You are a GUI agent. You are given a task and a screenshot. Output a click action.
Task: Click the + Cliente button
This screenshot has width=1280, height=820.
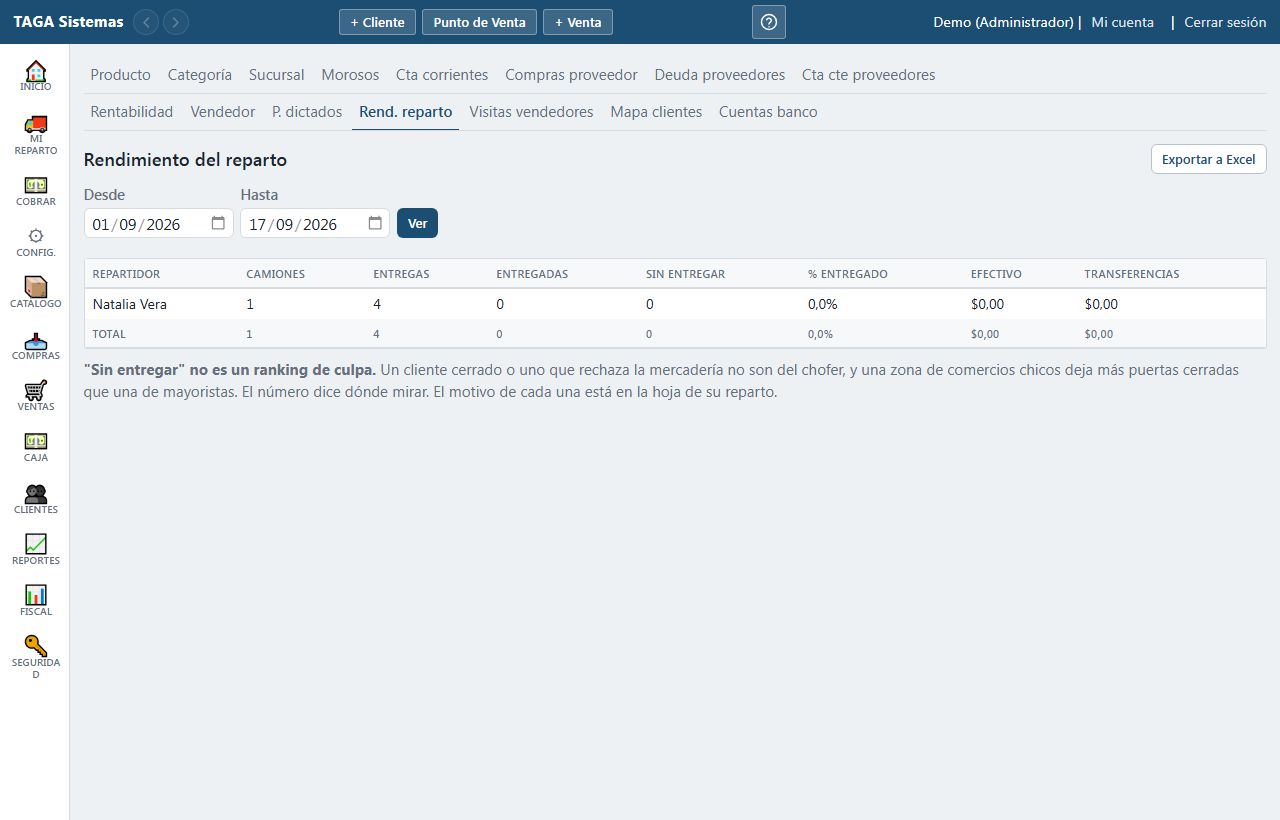point(377,22)
